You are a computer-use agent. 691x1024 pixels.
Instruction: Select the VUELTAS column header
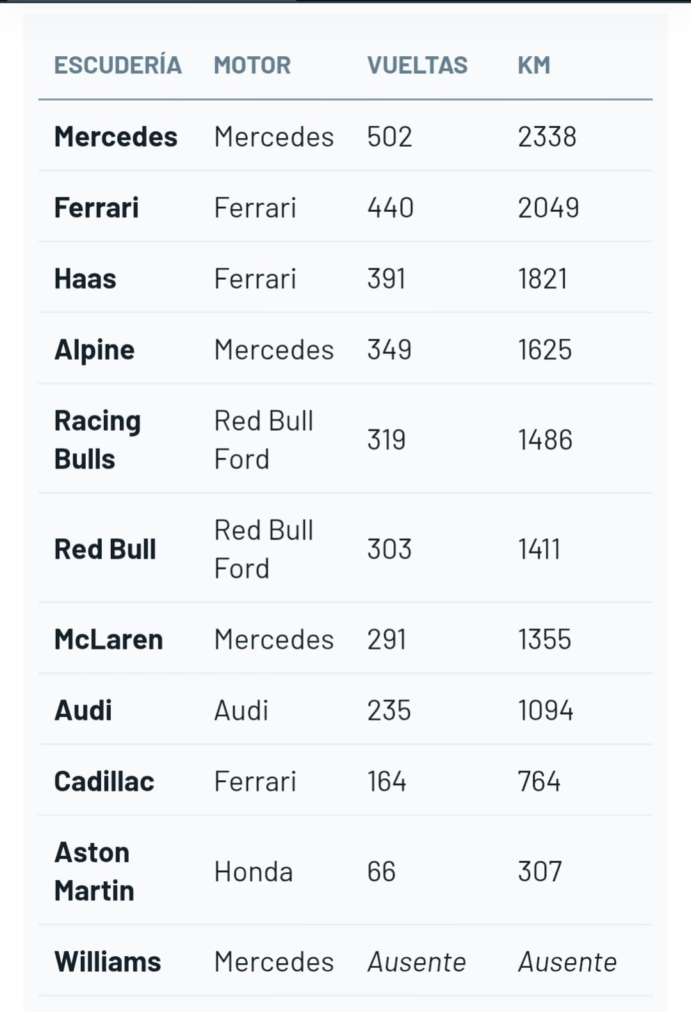pos(417,66)
